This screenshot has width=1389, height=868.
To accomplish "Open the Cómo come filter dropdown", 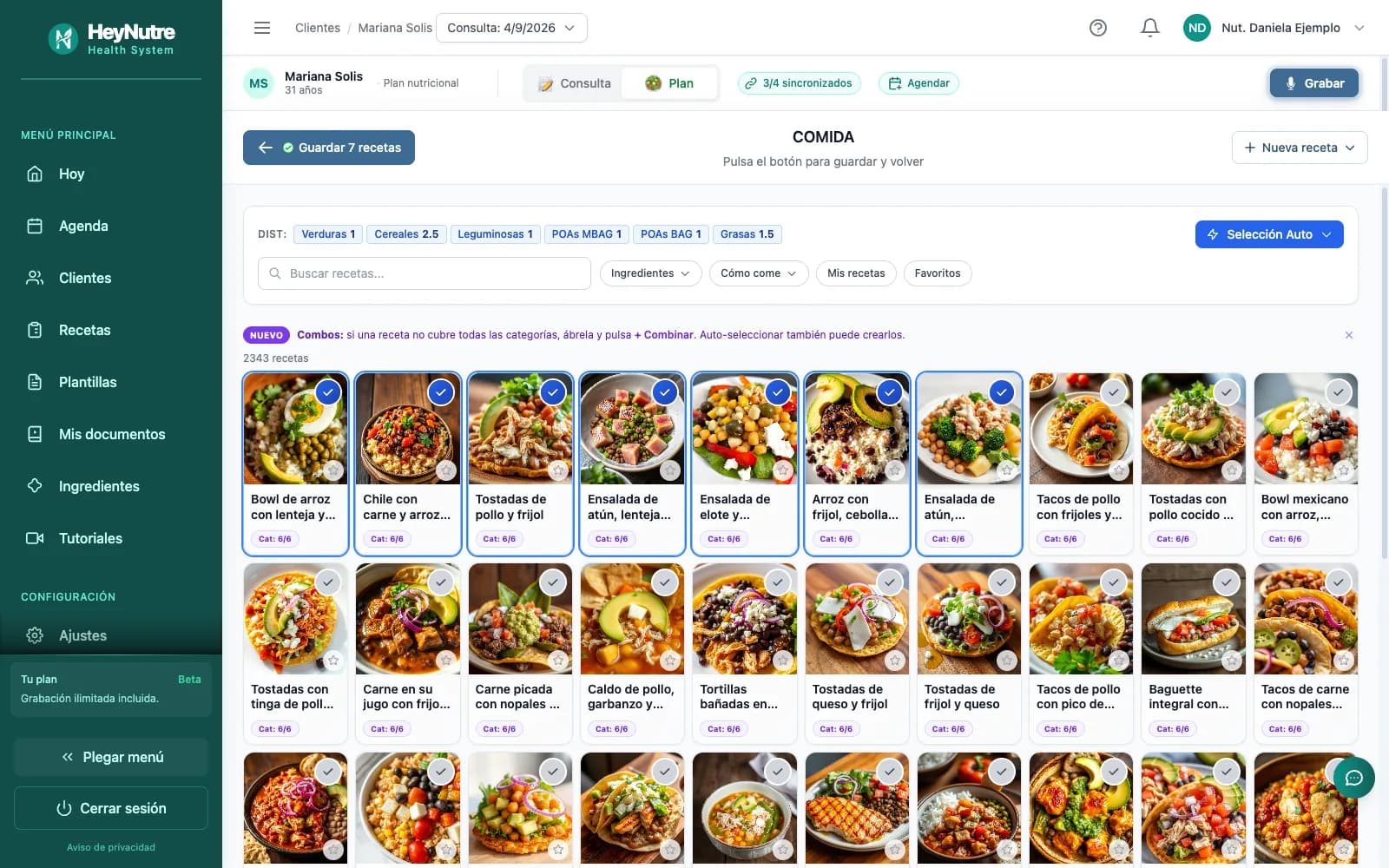I will click(759, 273).
